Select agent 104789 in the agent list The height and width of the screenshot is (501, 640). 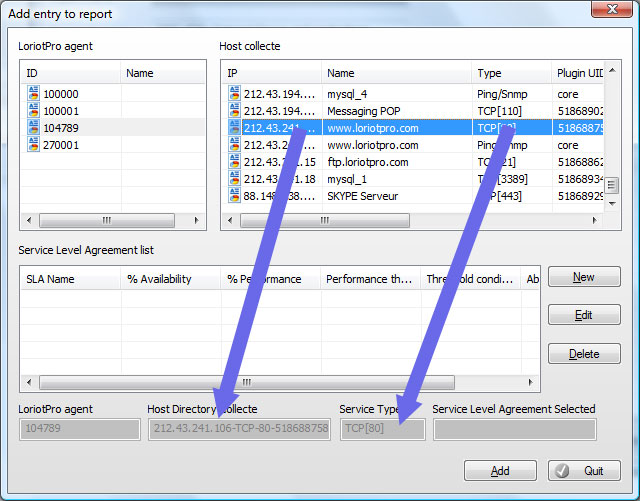(60, 128)
